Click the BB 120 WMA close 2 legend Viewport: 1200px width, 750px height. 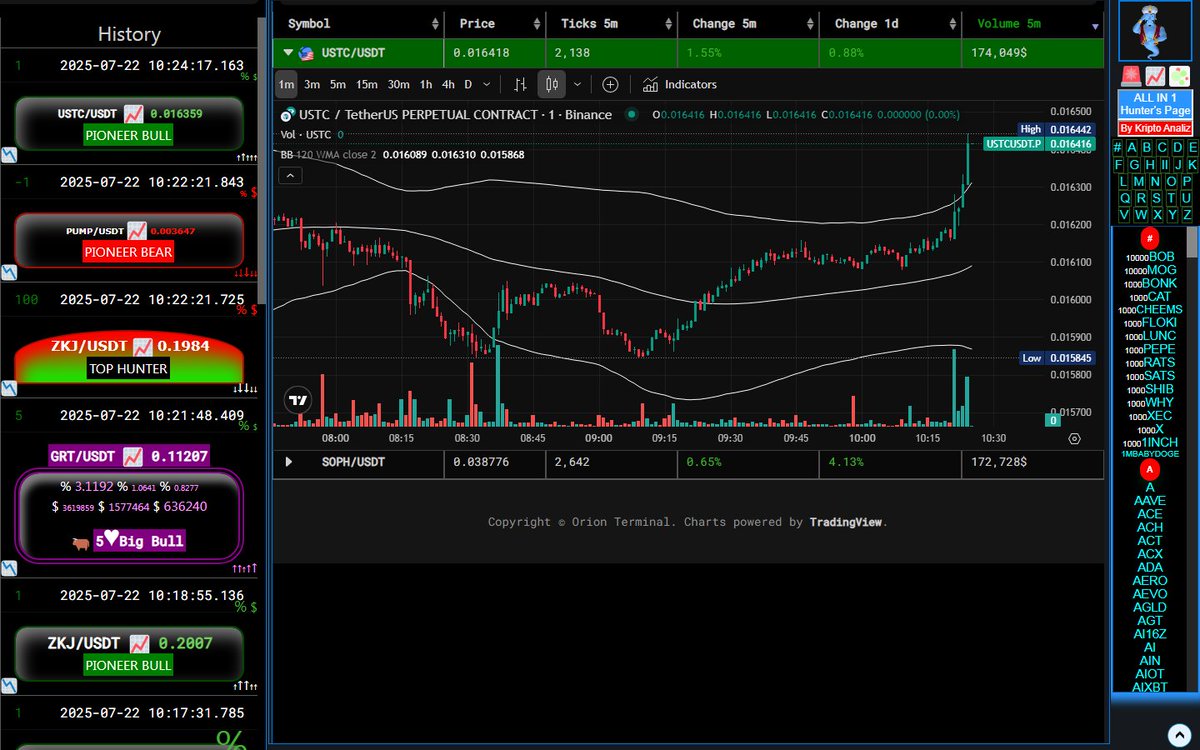coord(328,154)
